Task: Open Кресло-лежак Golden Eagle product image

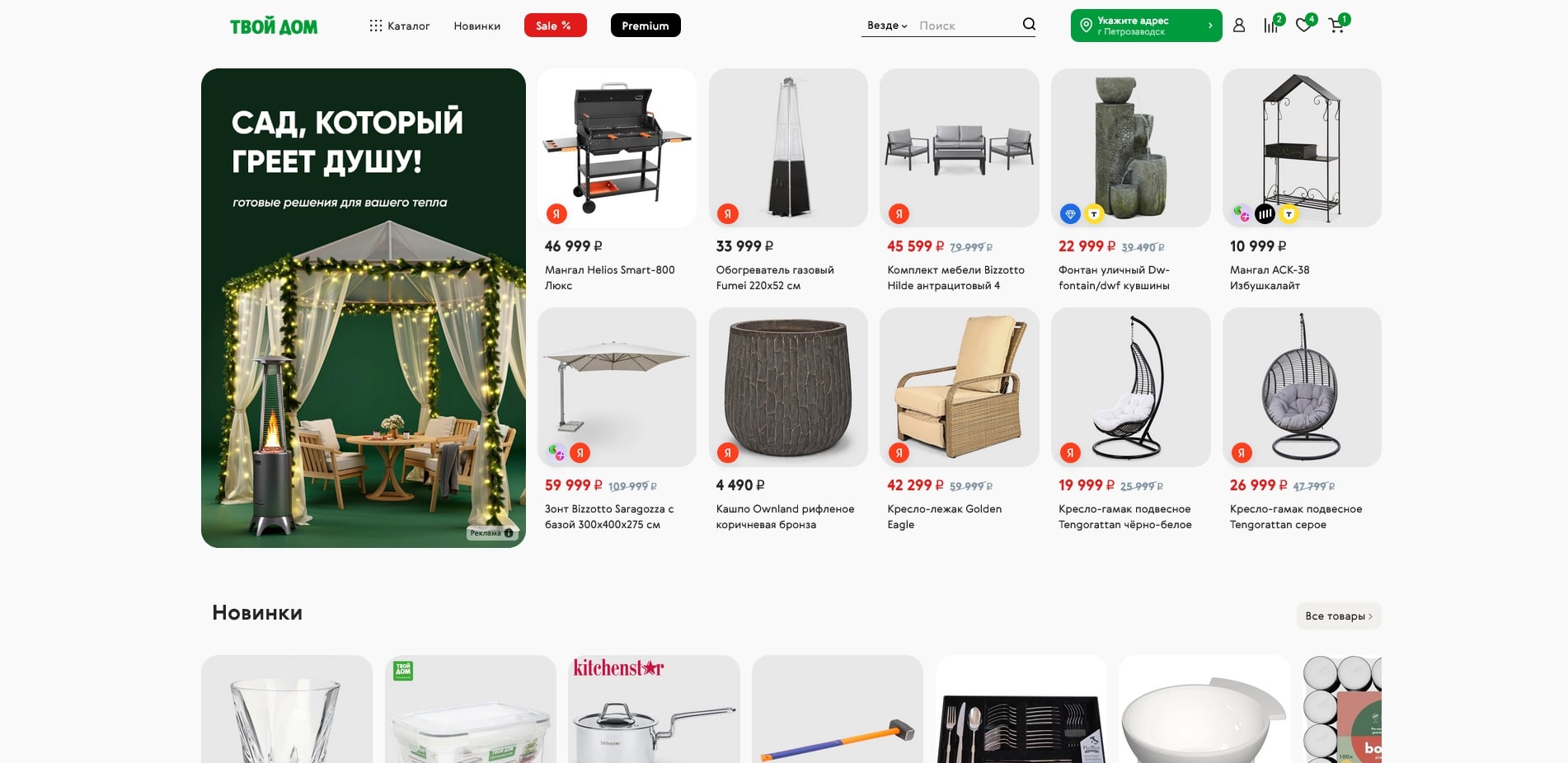Action: pyautogui.click(x=960, y=387)
